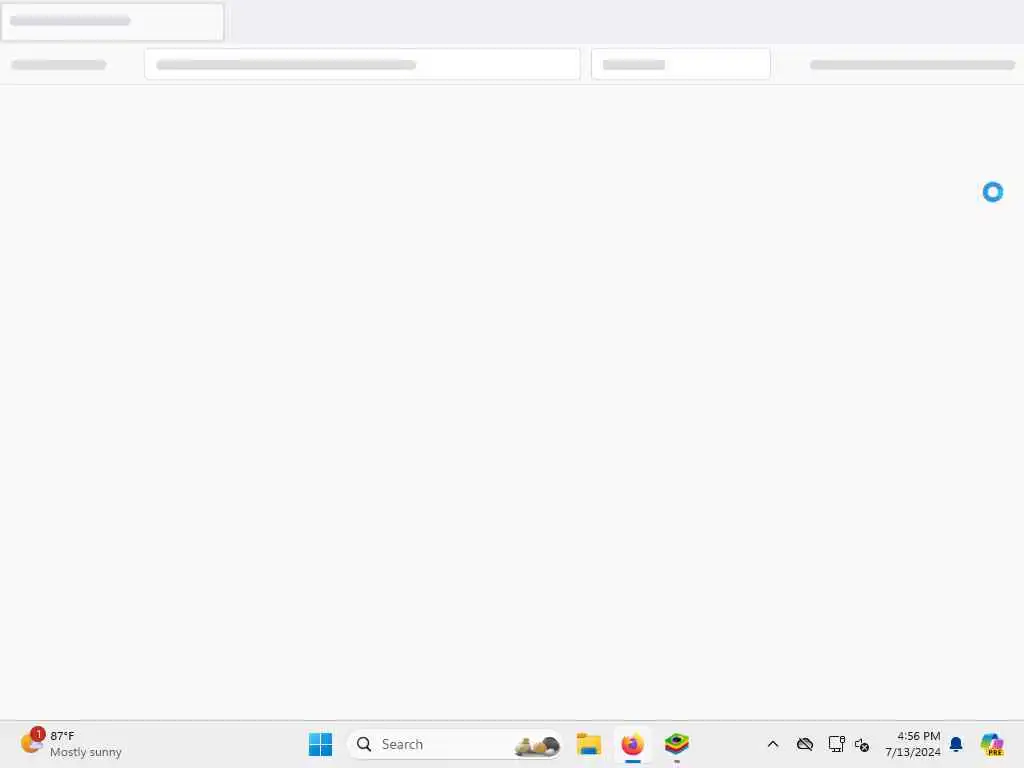Launch Copilot preview from the taskbar

(x=992, y=744)
